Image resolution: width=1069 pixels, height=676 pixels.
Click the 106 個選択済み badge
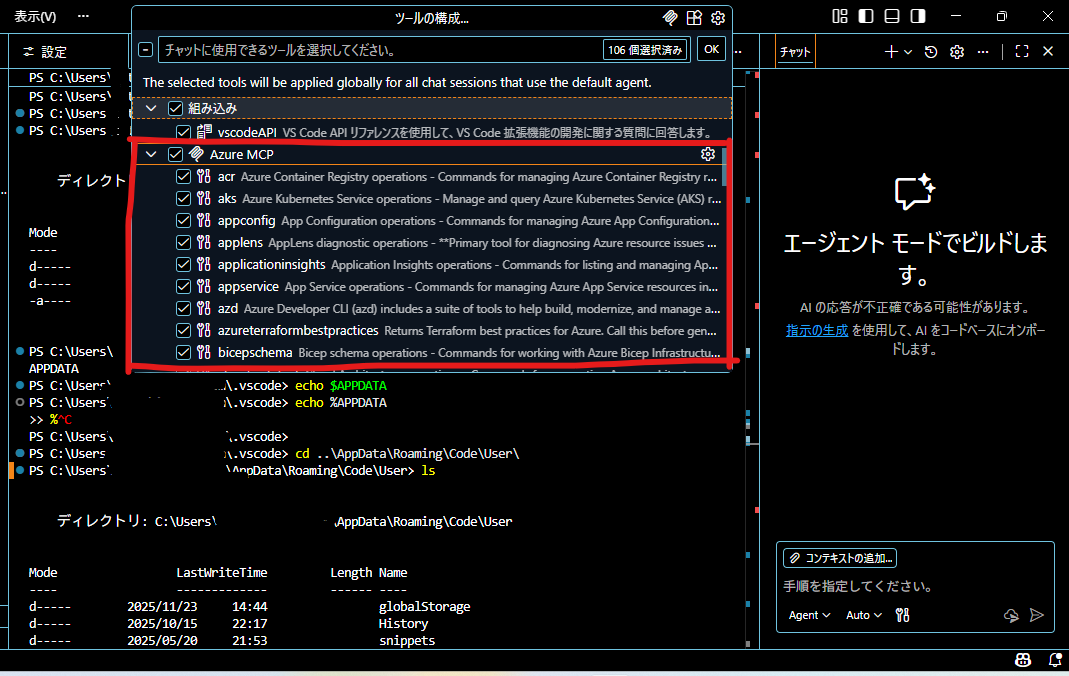point(644,50)
